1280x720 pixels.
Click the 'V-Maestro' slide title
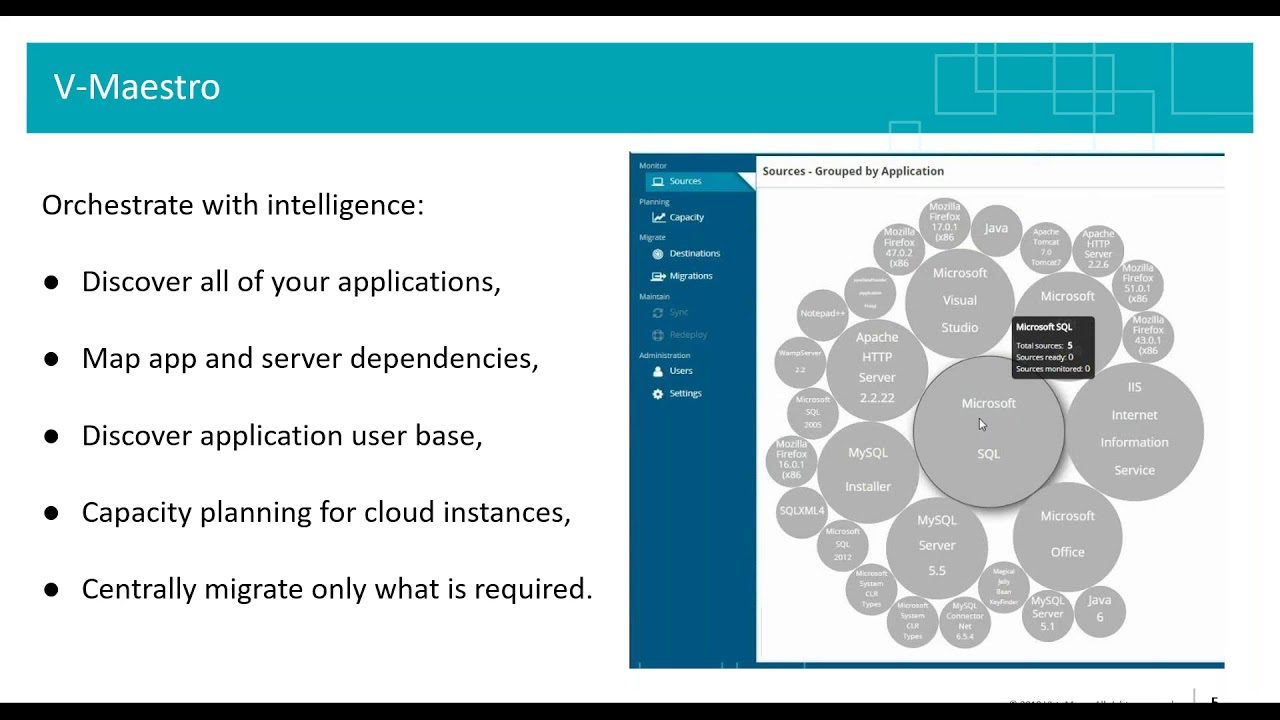[x=137, y=87]
